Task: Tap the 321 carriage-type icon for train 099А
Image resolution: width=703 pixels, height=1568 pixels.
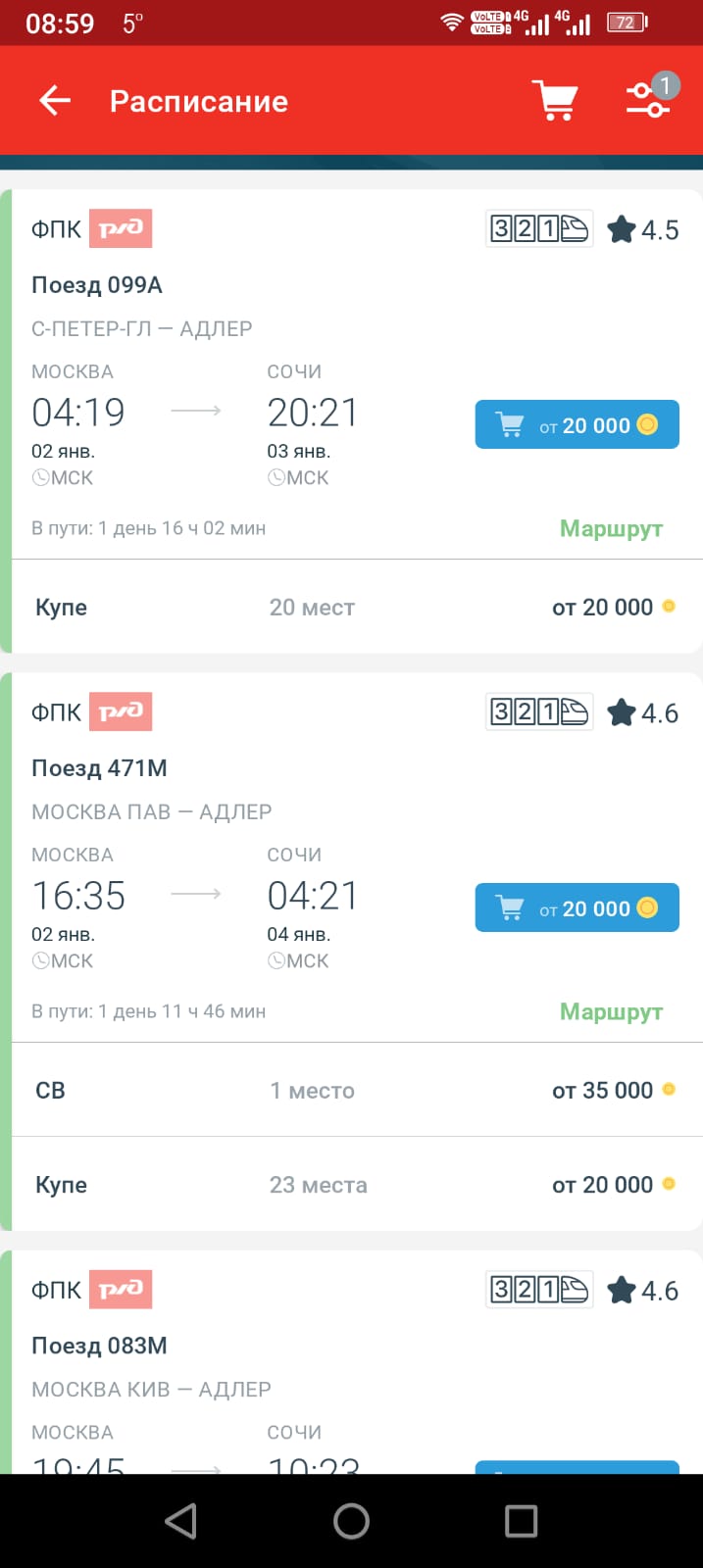Action: pos(538,229)
